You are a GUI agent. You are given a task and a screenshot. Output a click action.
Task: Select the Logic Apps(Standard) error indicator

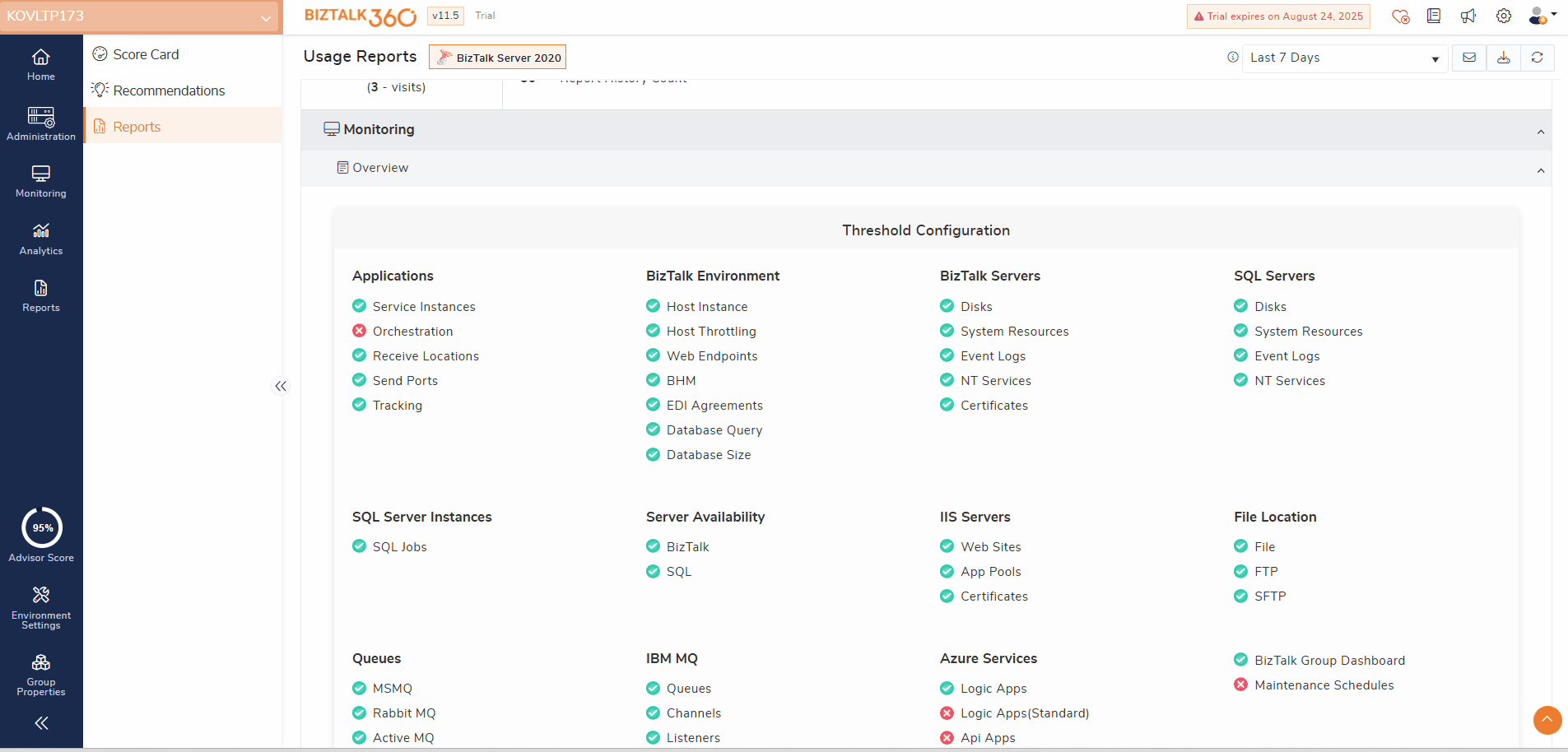(x=947, y=713)
